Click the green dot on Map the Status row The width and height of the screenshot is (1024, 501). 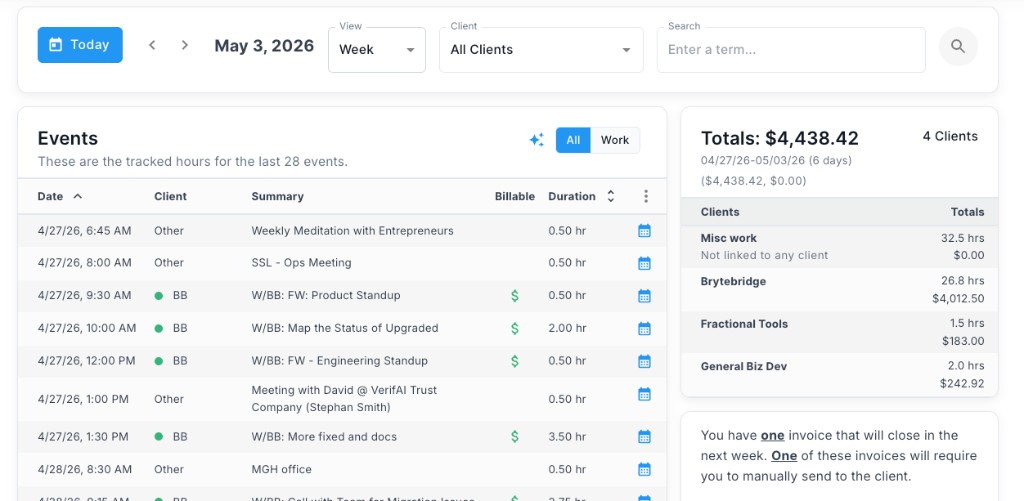coord(159,328)
